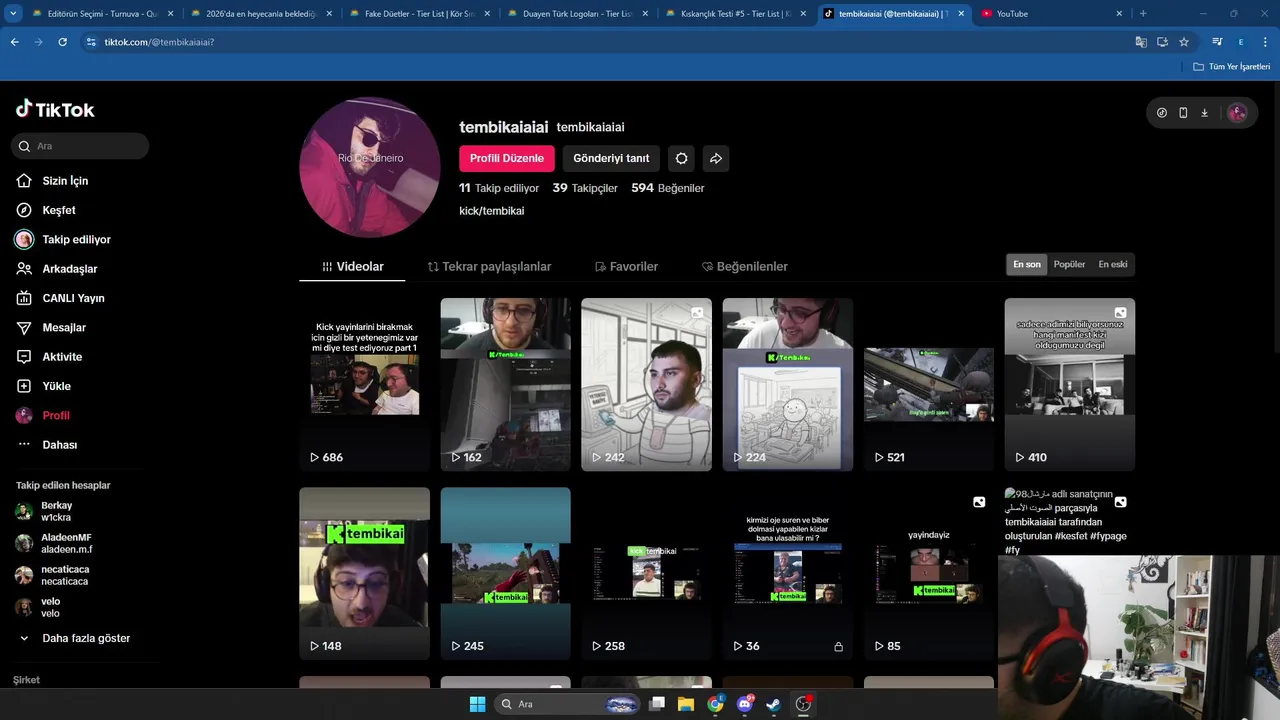Expand Daha fazla göster in followed accounts
Viewport: 1280px width, 720px height.
click(75, 638)
